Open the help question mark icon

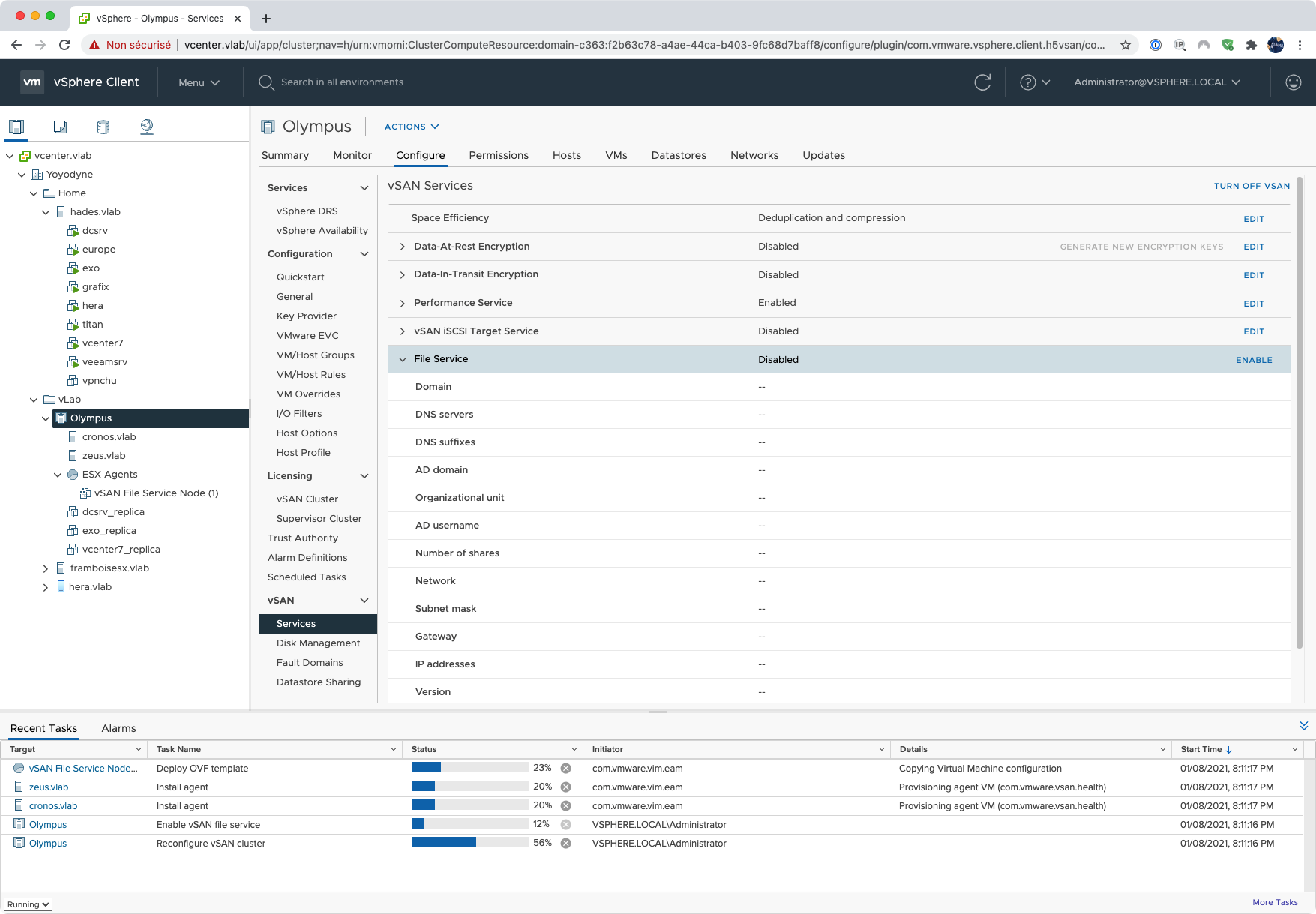(1027, 82)
